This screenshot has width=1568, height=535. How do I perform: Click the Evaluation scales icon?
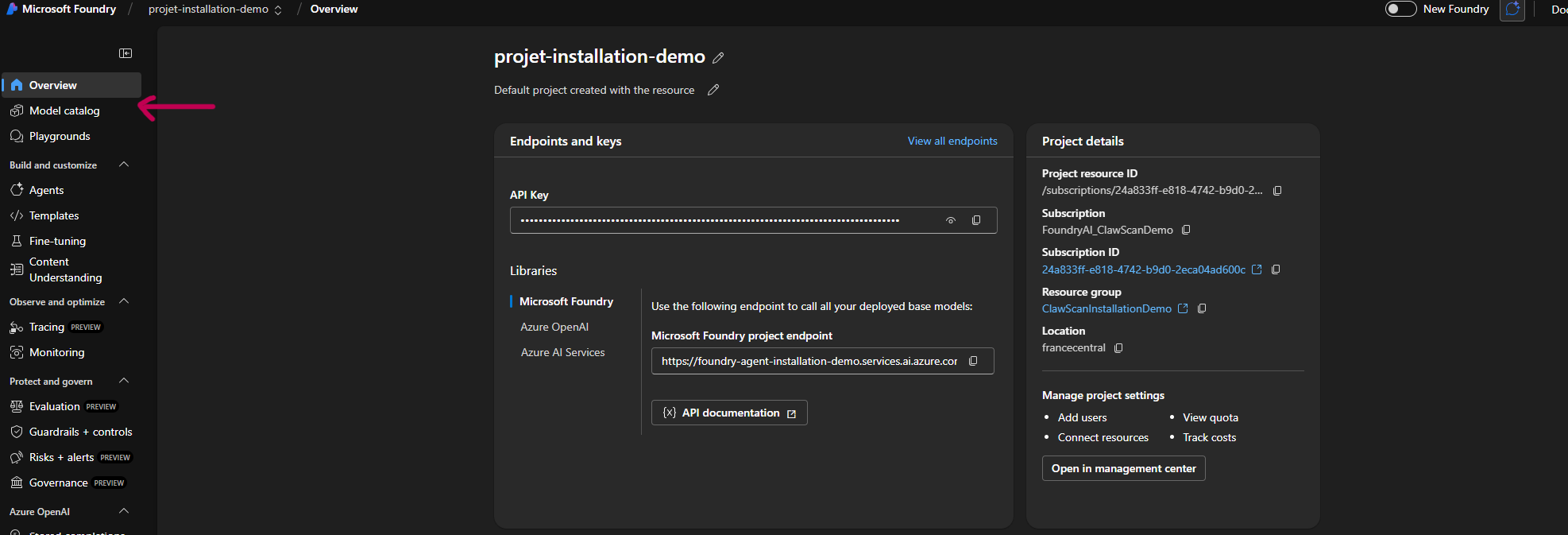(x=17, y=406)
